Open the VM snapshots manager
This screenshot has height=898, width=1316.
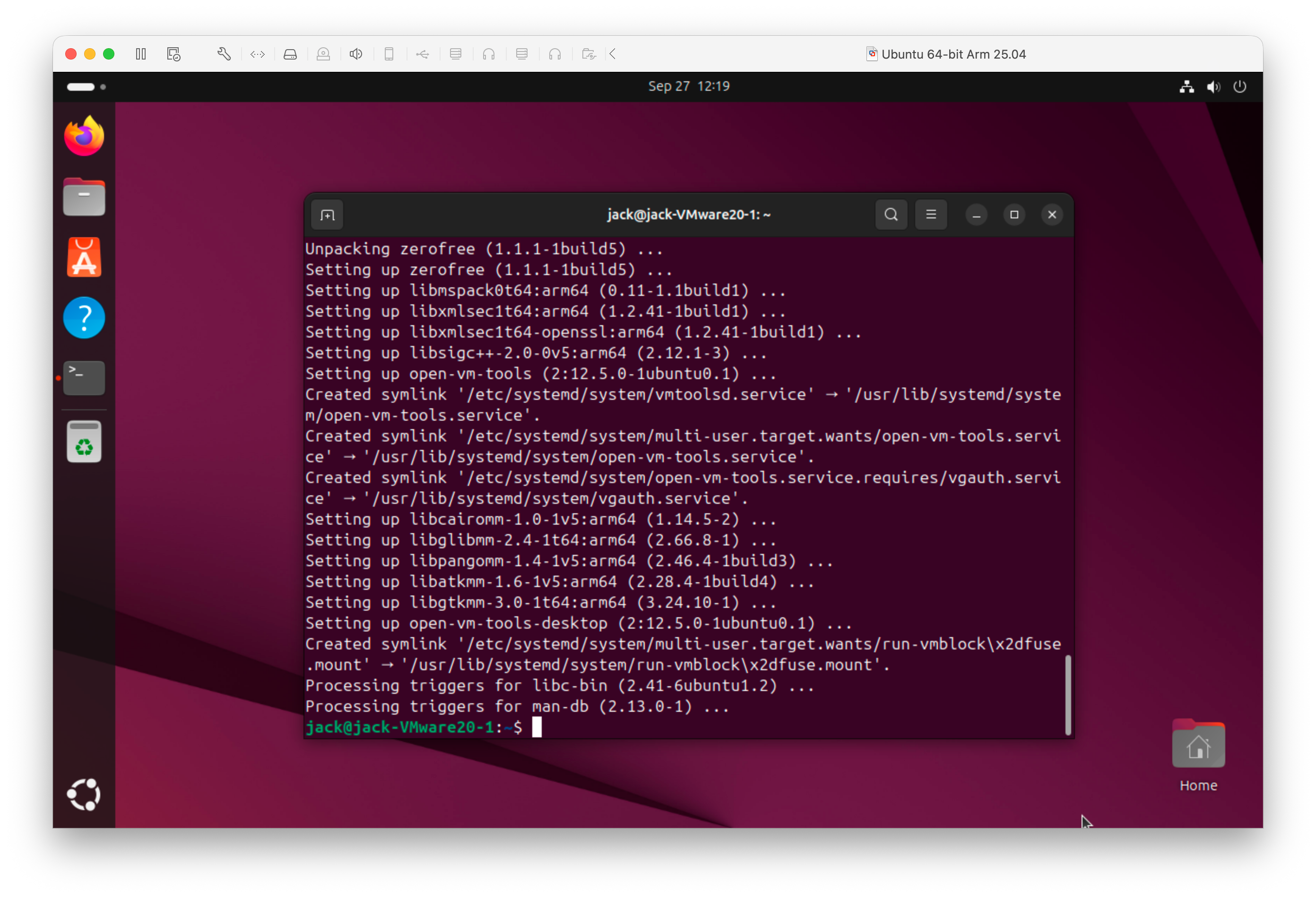click(174, 54)
